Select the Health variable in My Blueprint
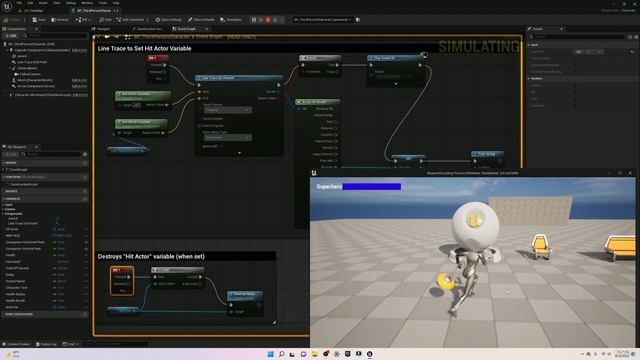Screen dimensions: 640x360 pyautogui.click(x=10, y=255)
